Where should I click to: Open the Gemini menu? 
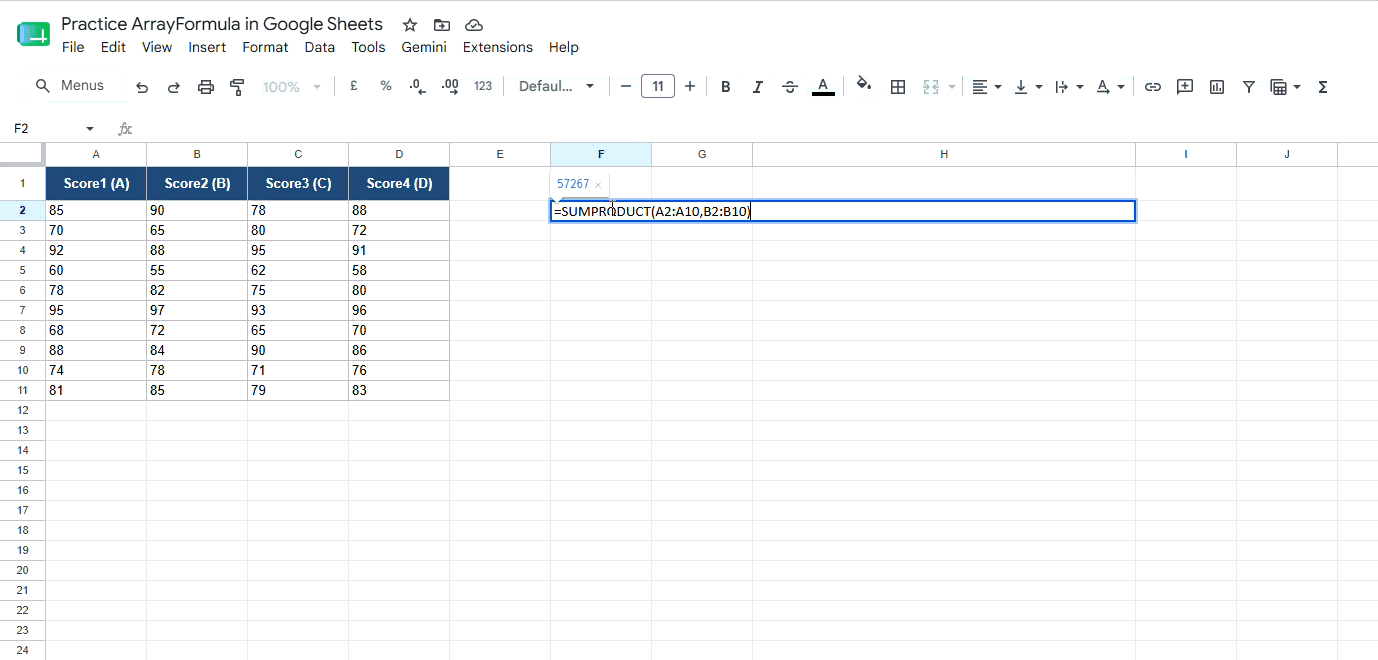(424, 47)
